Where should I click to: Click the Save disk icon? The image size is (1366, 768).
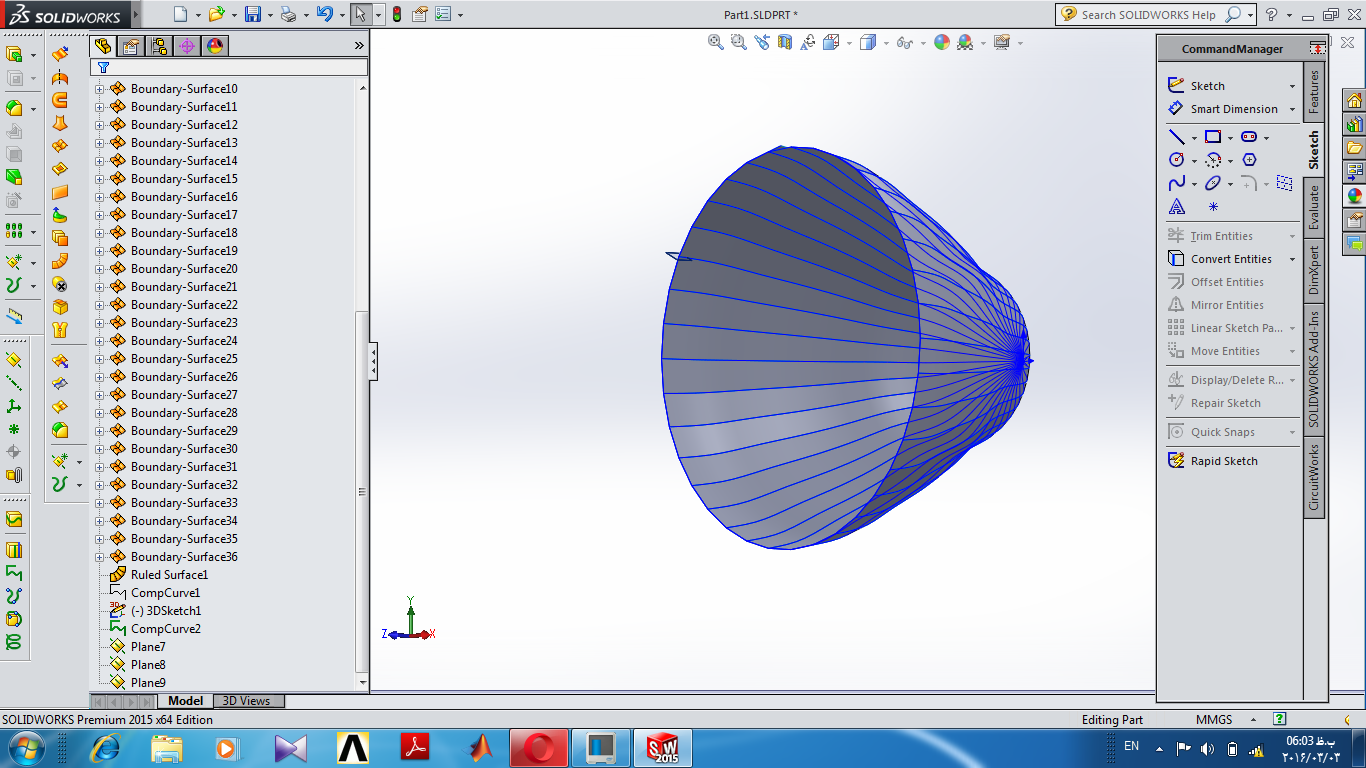[253, 14]
